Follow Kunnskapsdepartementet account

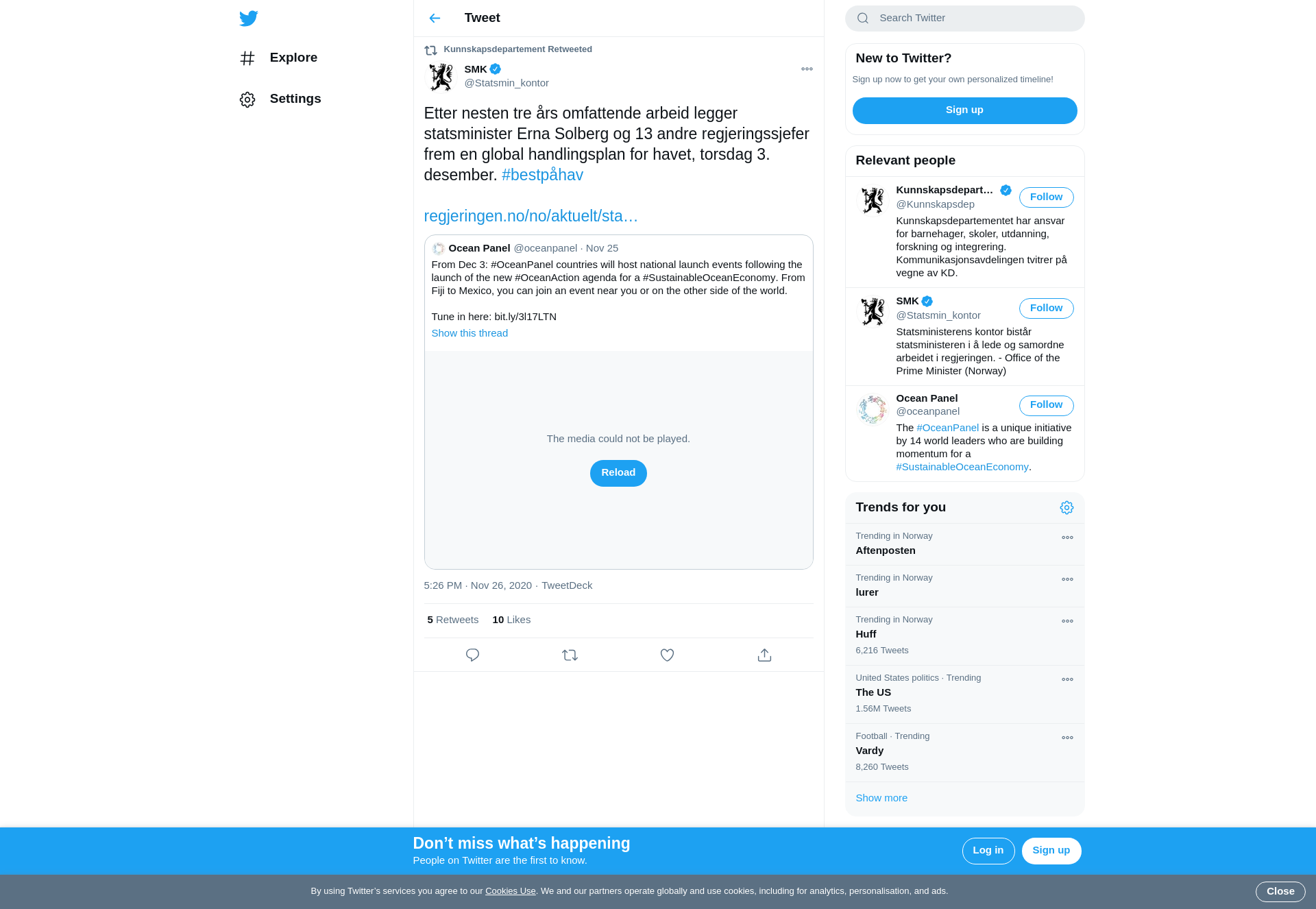[1046, 197]
